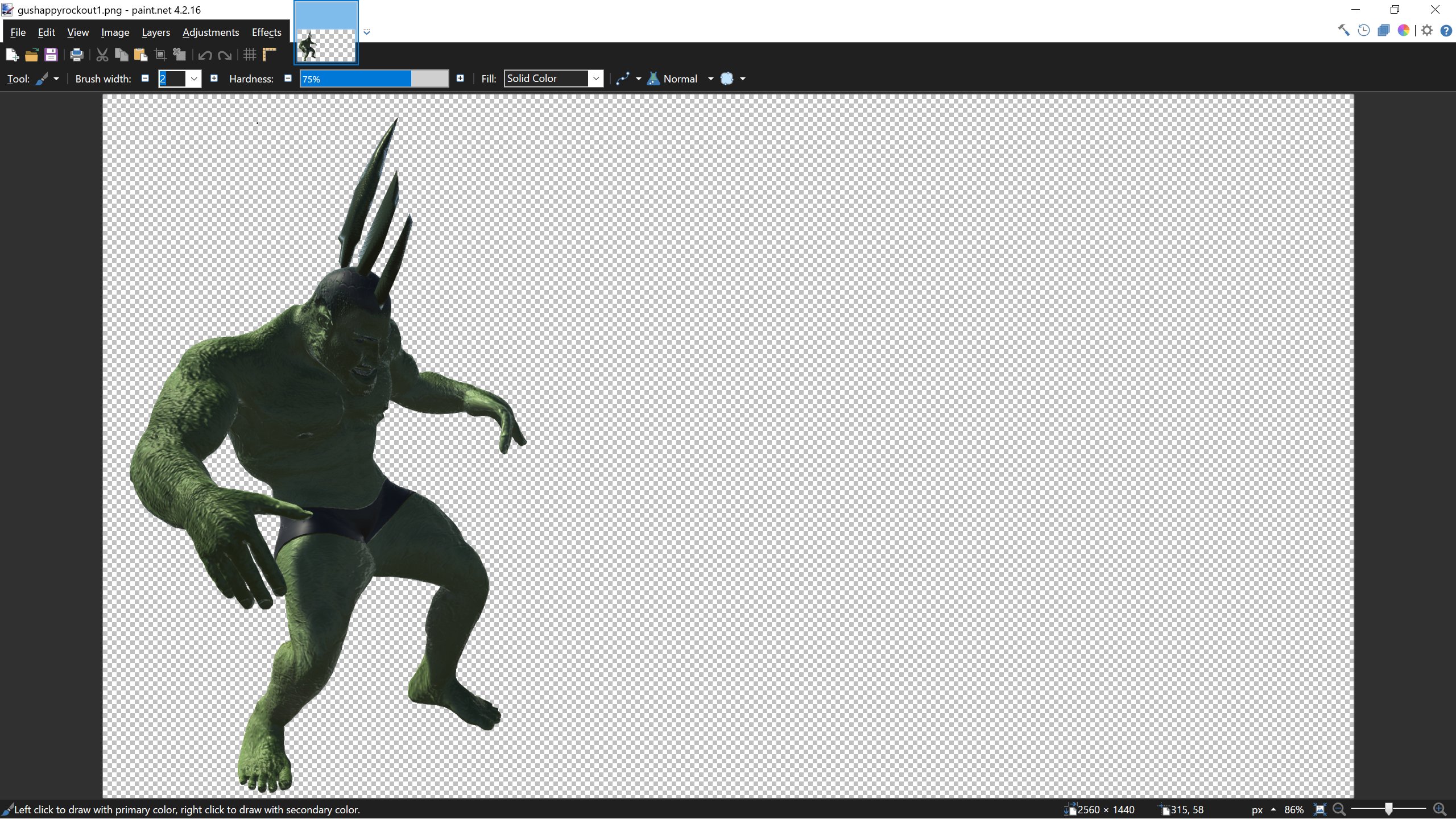Open Help with the question mark icon
The height and width of the screenshot is (819, 1456).
click(x=1446, y=31)
